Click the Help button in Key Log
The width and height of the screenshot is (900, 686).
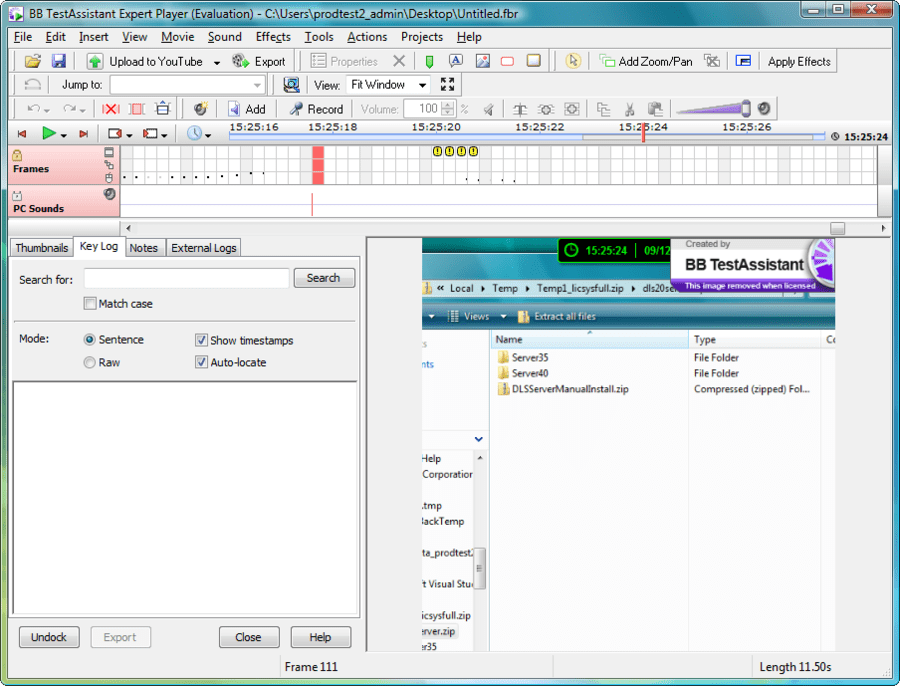coord(320,637)
